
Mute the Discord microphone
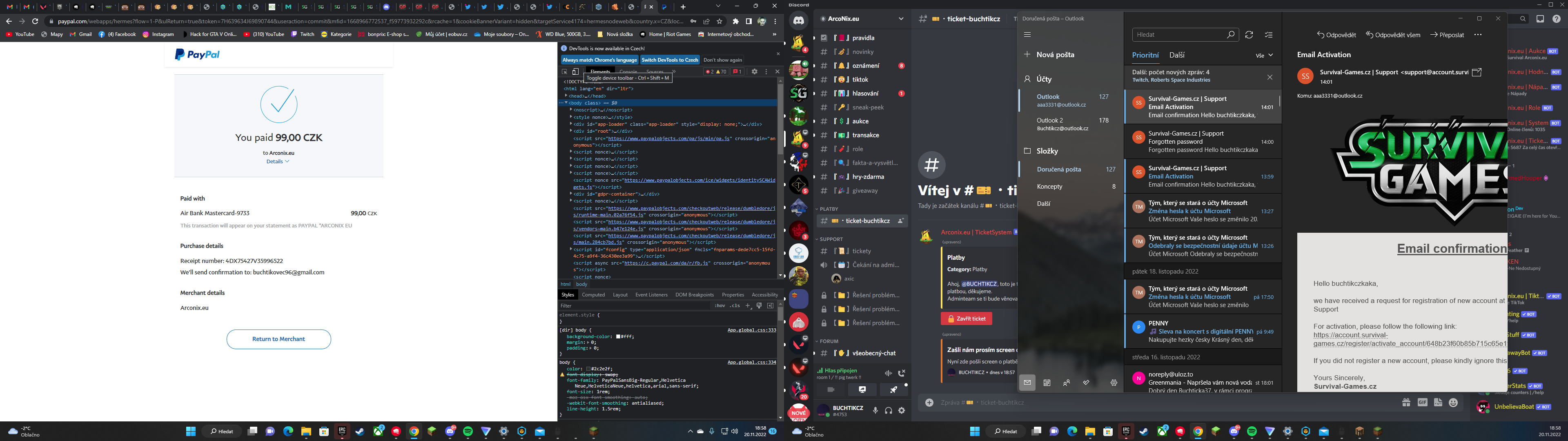(875, 410)
